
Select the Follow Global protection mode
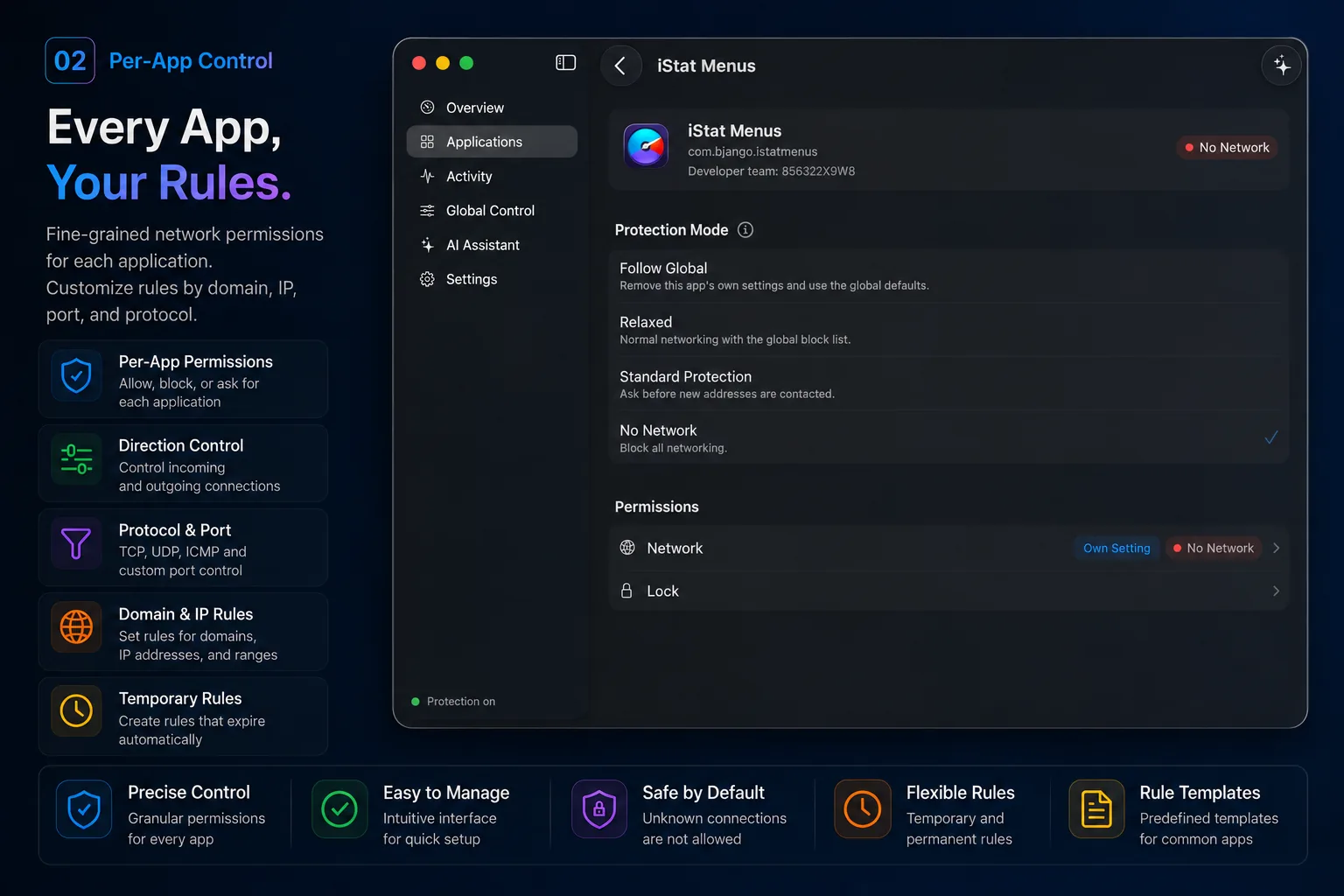click(x=949, y=276)
